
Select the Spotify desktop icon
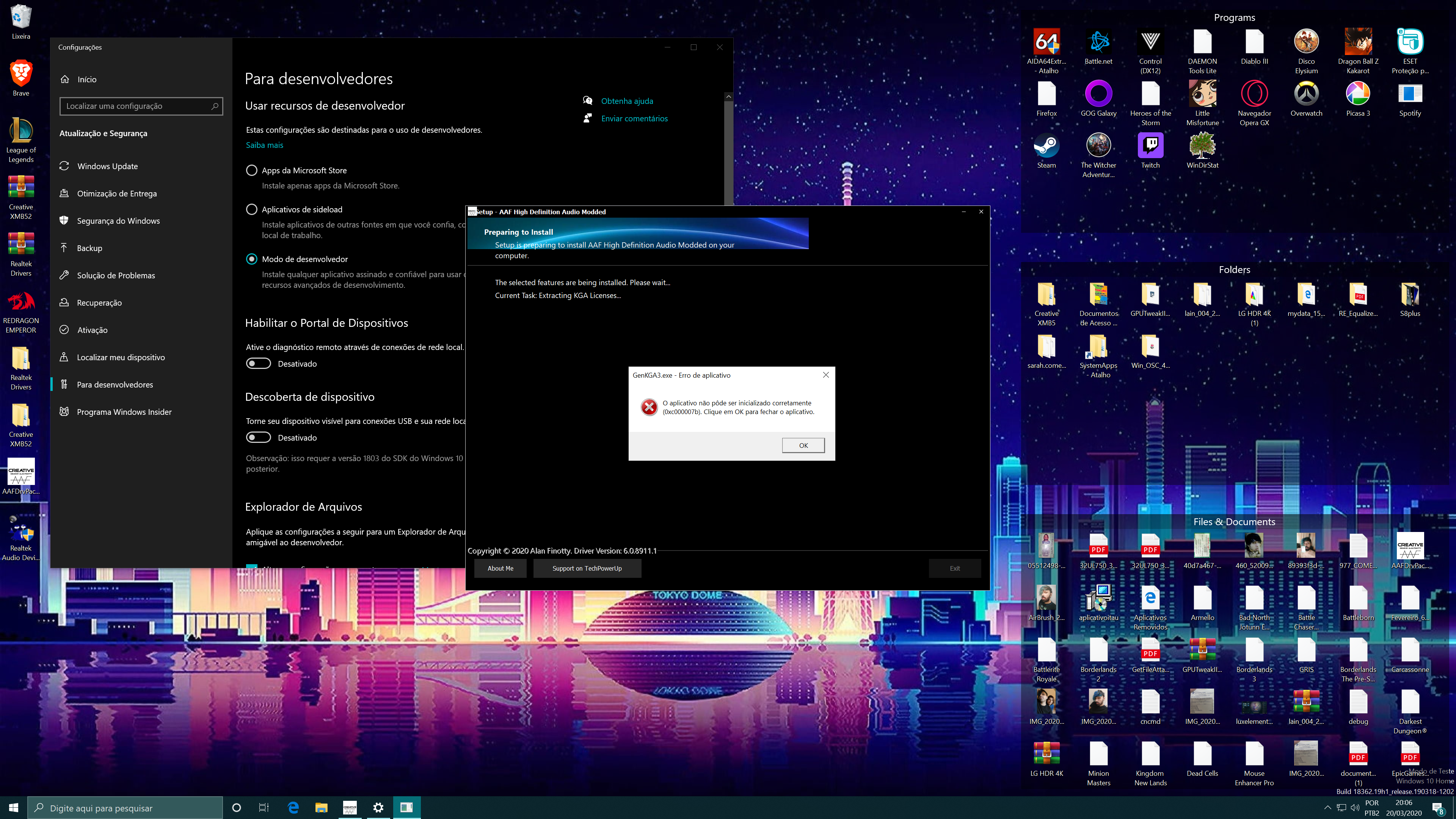coord(1410,98)
